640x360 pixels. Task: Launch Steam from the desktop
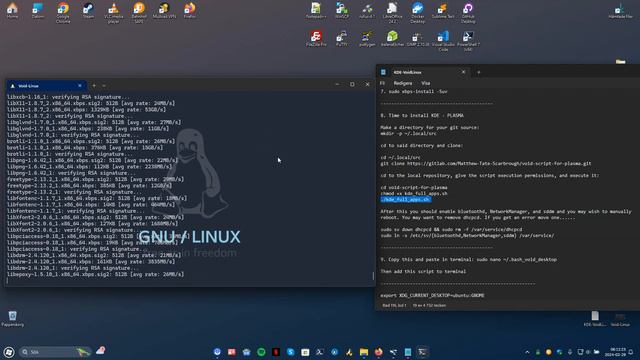(88, 11)
